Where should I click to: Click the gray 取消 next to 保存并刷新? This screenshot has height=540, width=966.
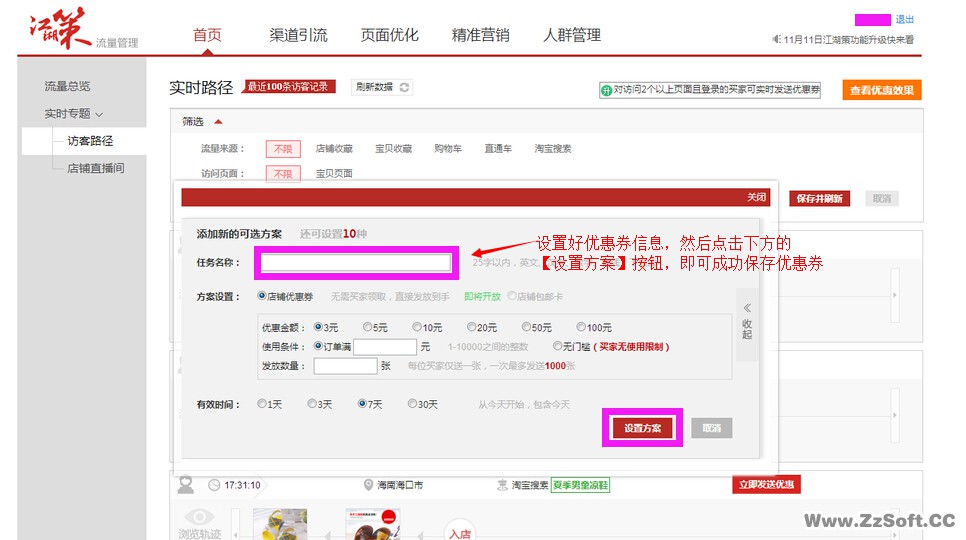tap(882, 198)
